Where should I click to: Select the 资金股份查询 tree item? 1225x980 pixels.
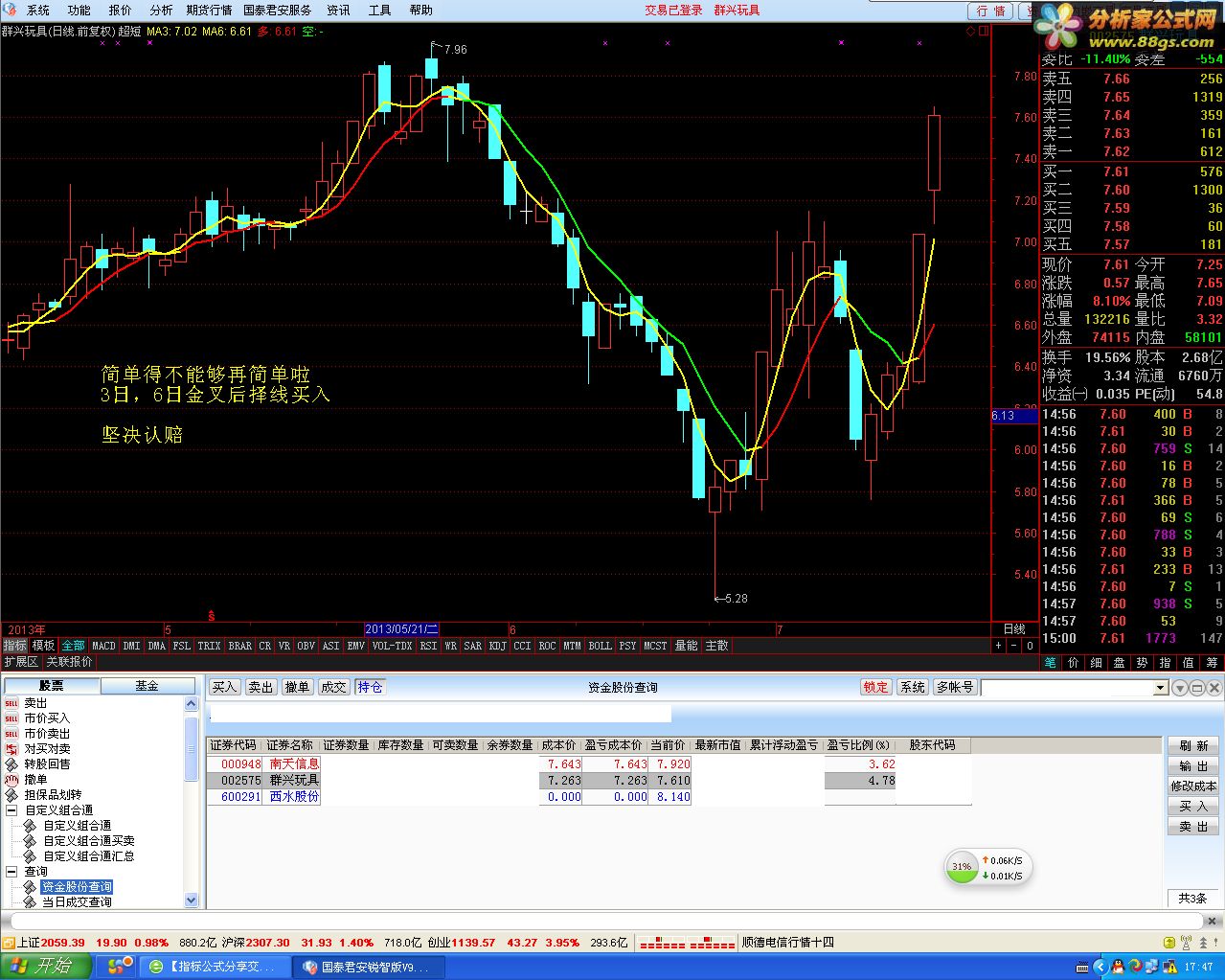click(77, 887)
